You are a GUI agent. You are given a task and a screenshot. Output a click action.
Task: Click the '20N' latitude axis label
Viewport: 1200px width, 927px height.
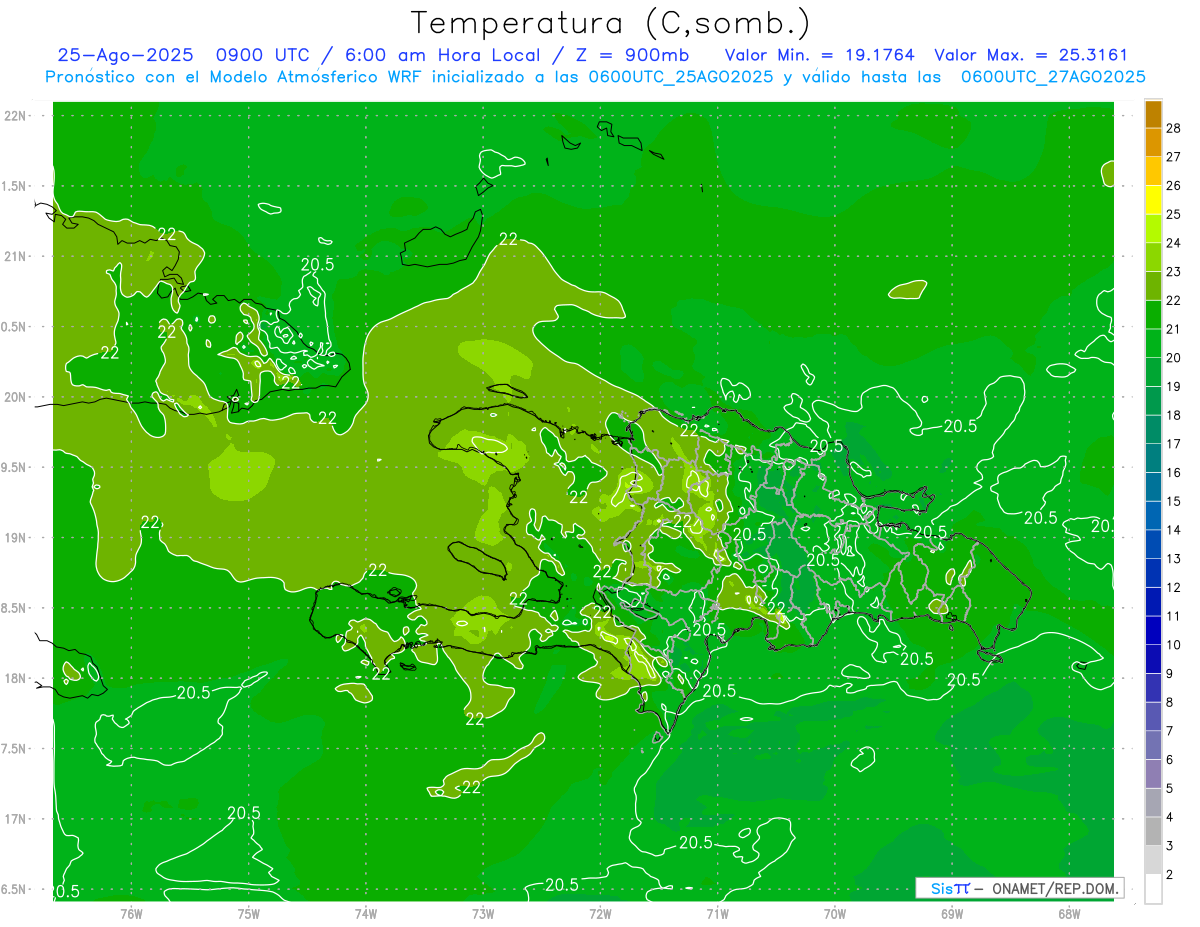point(16,397)
